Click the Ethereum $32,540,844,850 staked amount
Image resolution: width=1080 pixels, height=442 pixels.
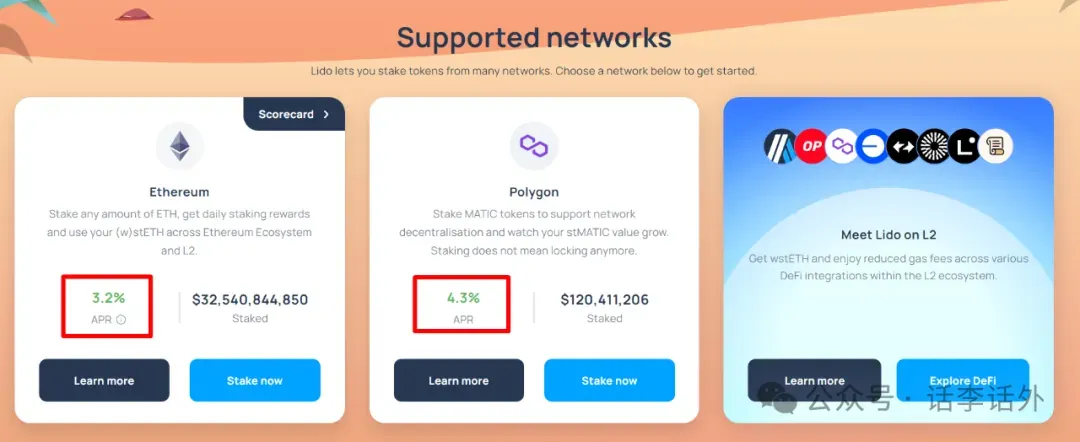(250, 299)
